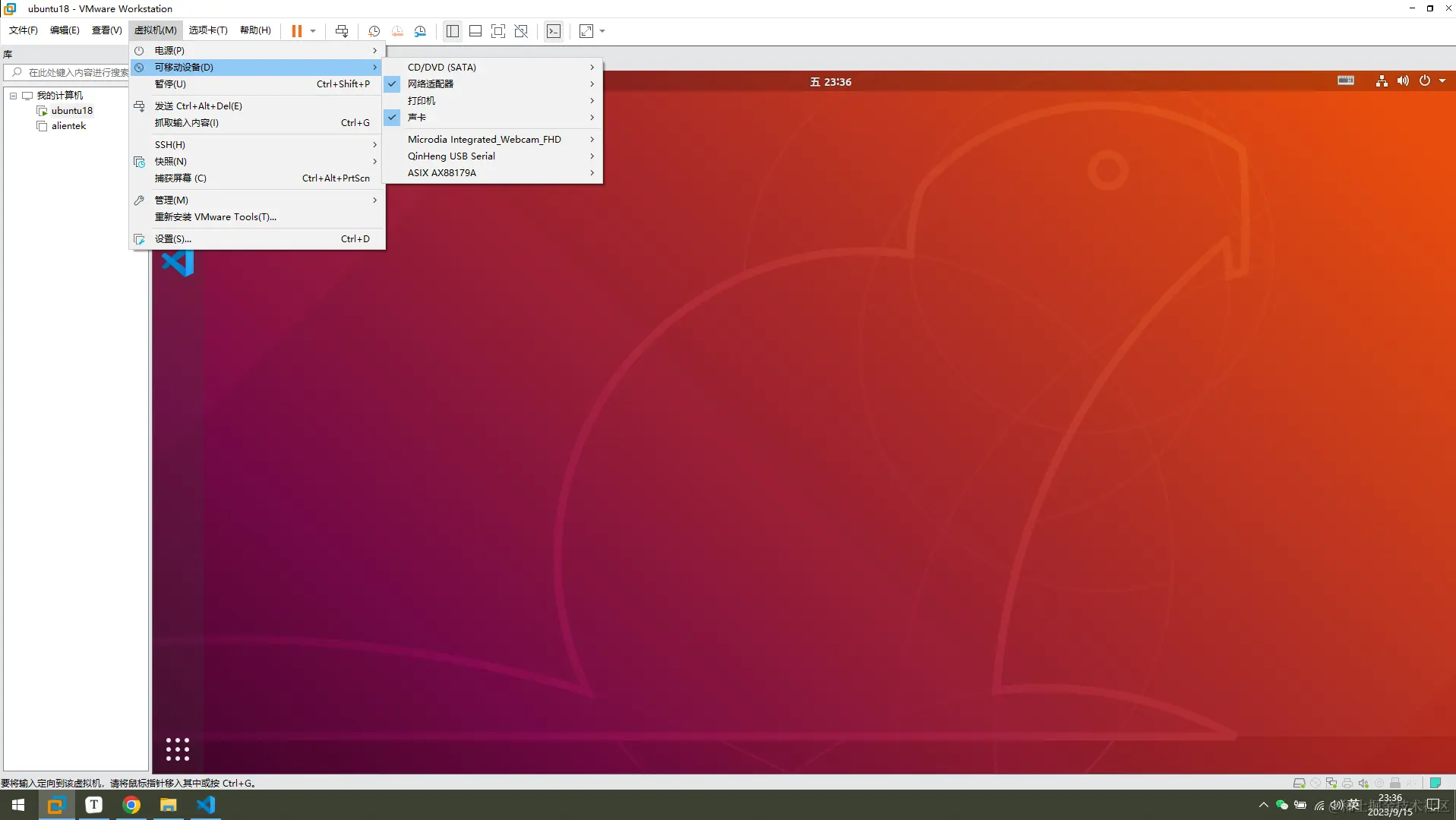Open the 查看(V) menu
The image size is (1456, 820).
107,30
